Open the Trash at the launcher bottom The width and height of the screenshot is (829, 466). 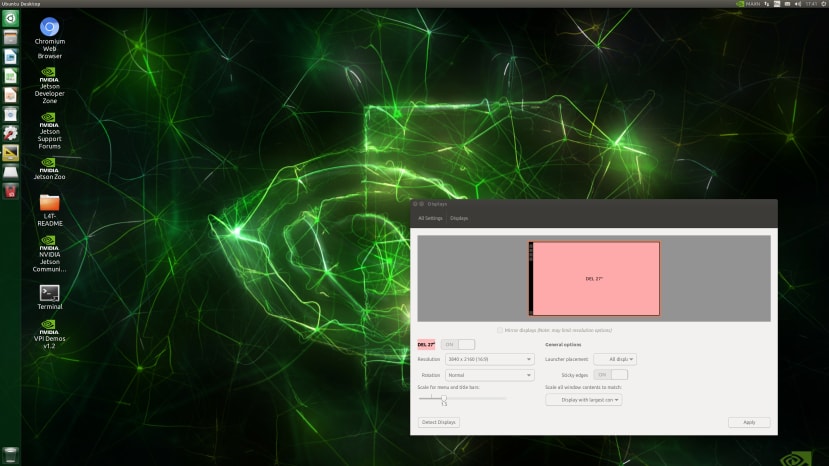pyautogui.click(x=10, y=455)
